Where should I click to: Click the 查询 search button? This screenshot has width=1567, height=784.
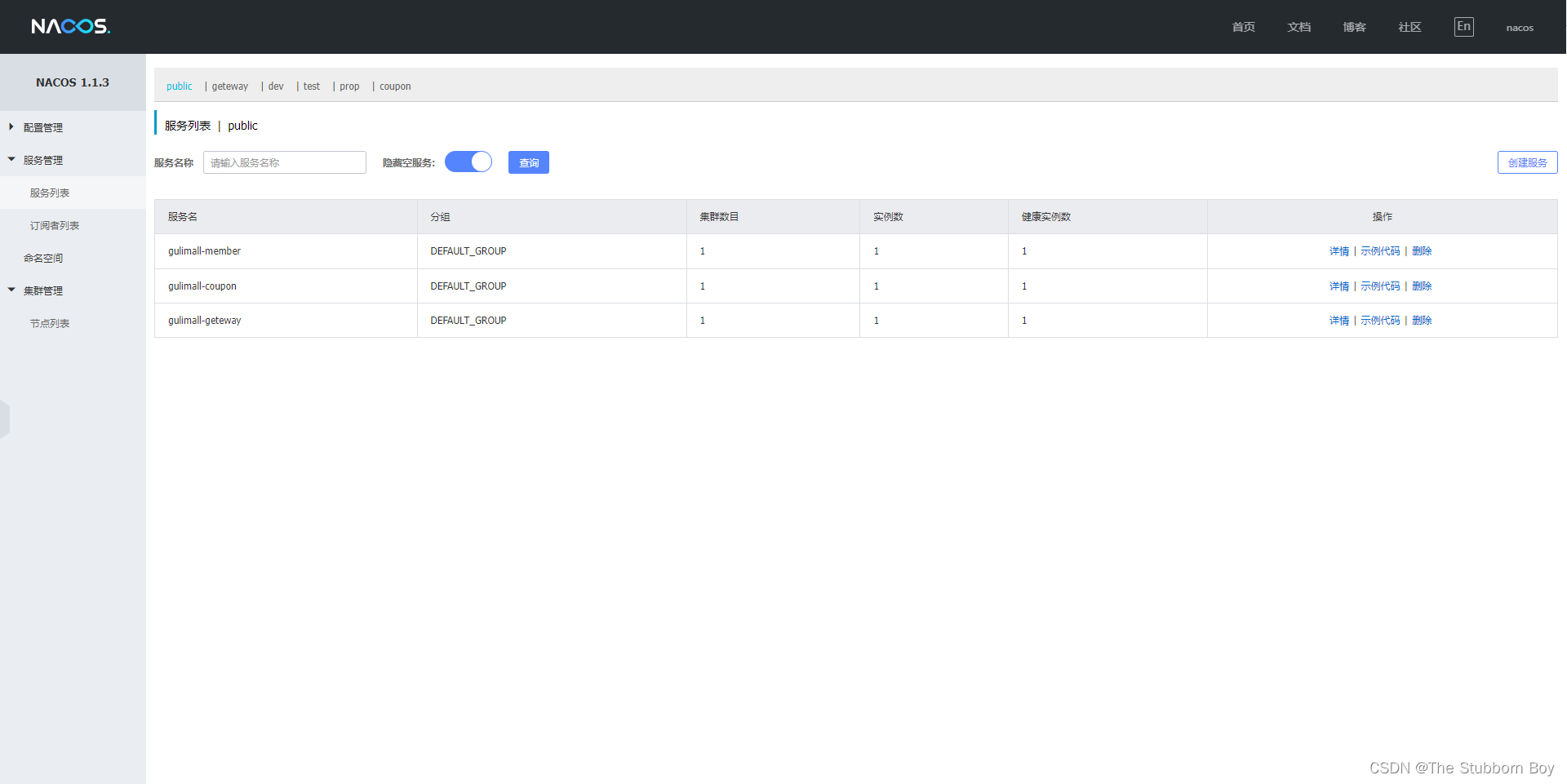[x=529, y=162]
